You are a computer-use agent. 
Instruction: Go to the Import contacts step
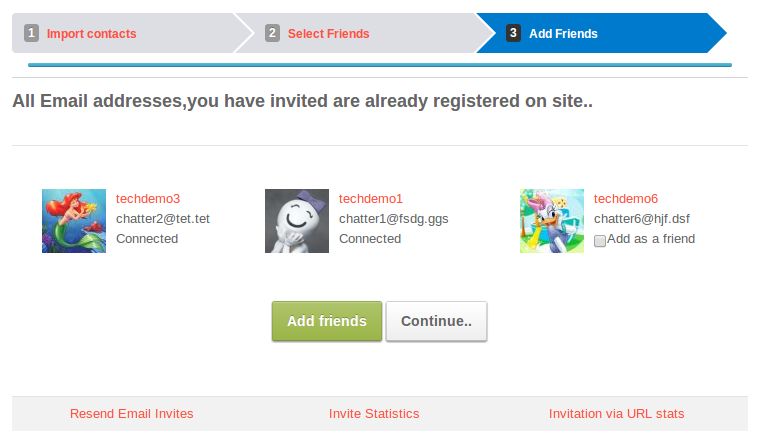pos(91,34)
